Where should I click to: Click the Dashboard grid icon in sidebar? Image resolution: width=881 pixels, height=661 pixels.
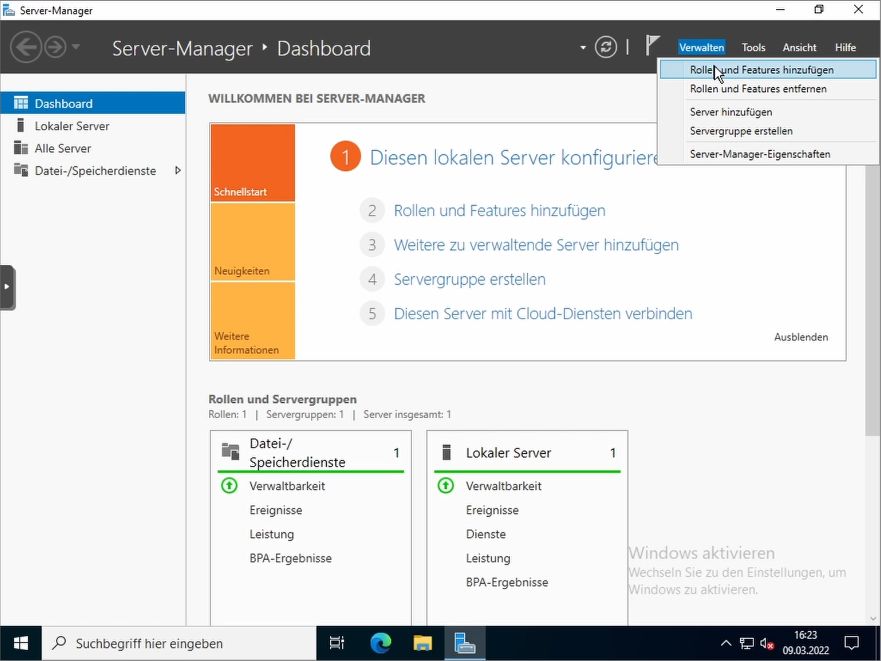click(21, 103)
